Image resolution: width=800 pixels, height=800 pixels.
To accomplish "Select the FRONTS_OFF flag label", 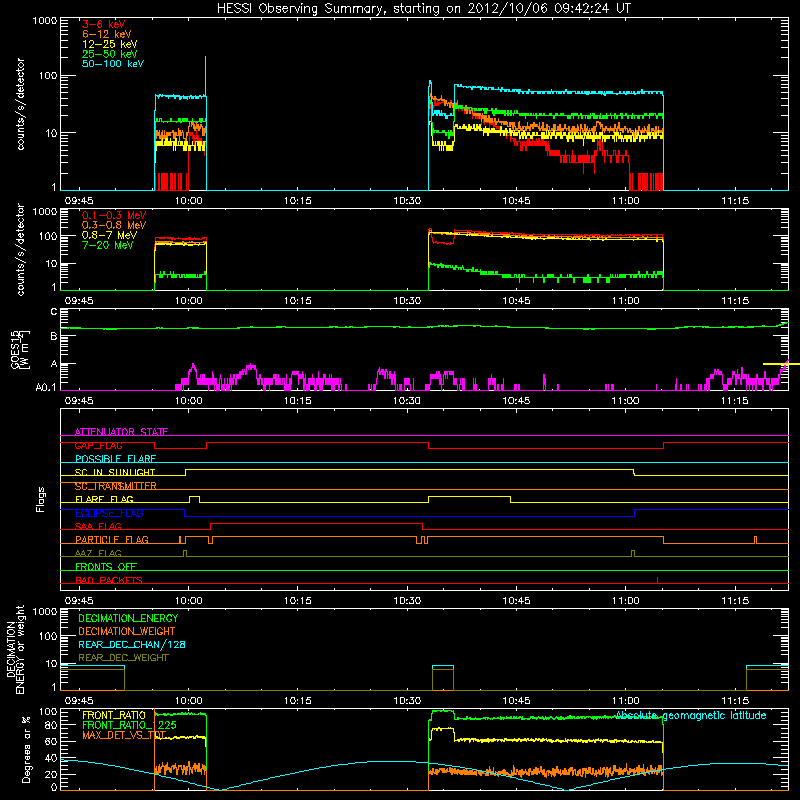I will point(106,567).
